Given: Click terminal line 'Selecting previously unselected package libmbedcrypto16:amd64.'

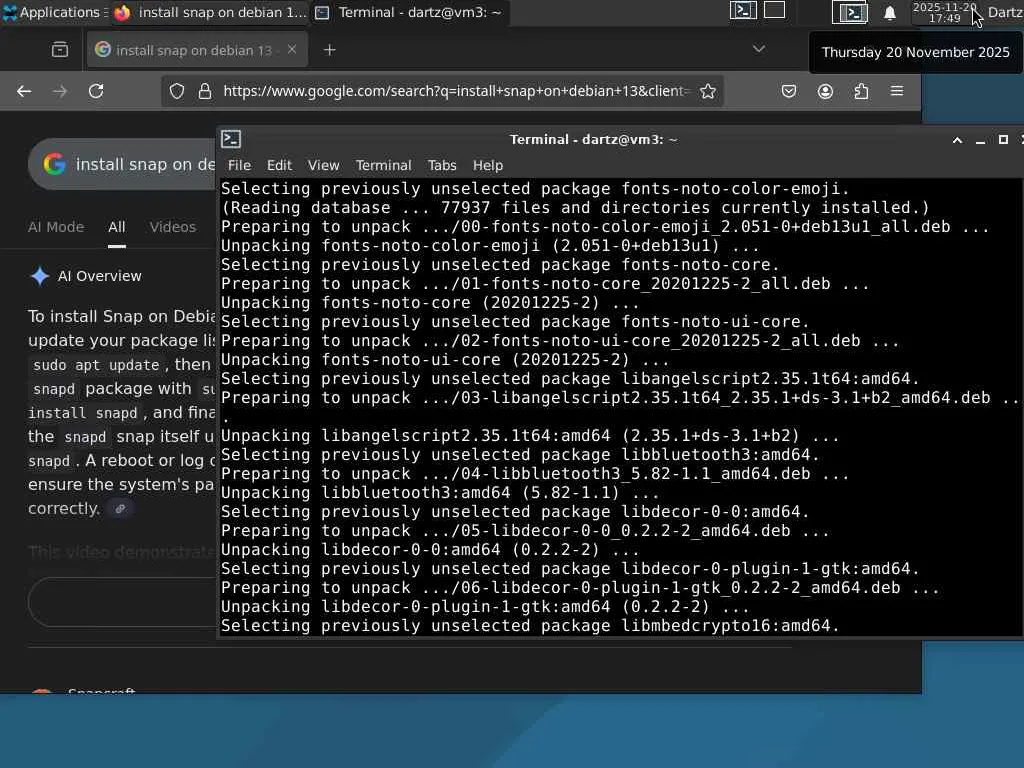Looking at the screenshot, I should pos(530,626).
